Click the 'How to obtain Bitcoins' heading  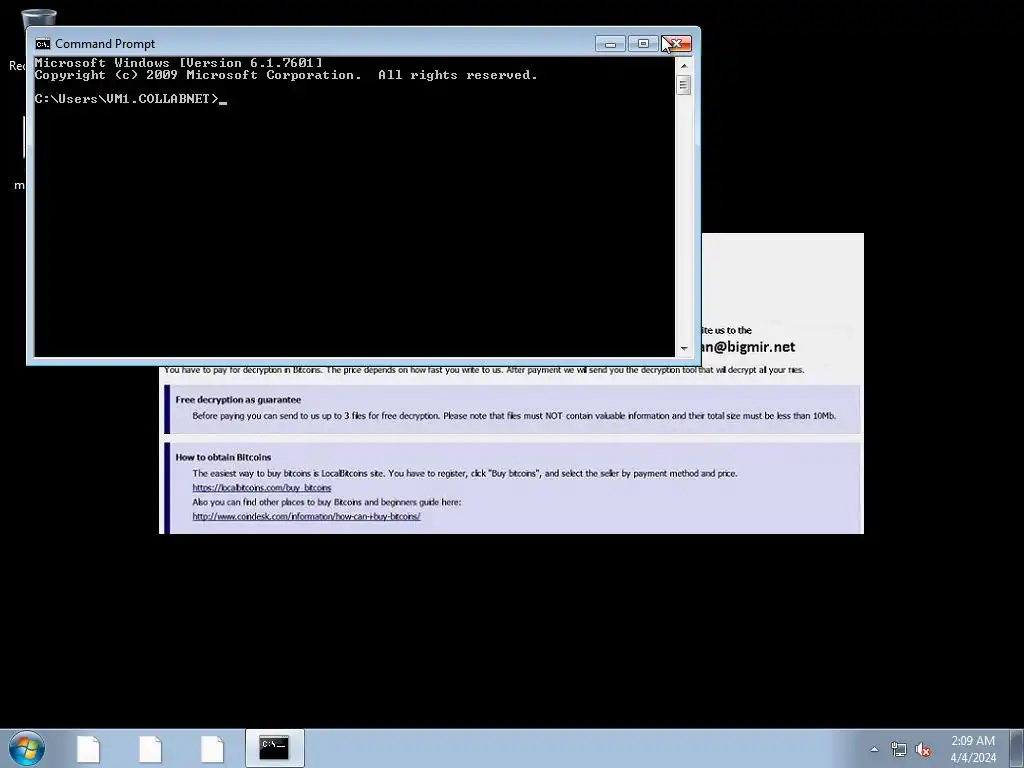pyautogui.click(x=223, y=457)
